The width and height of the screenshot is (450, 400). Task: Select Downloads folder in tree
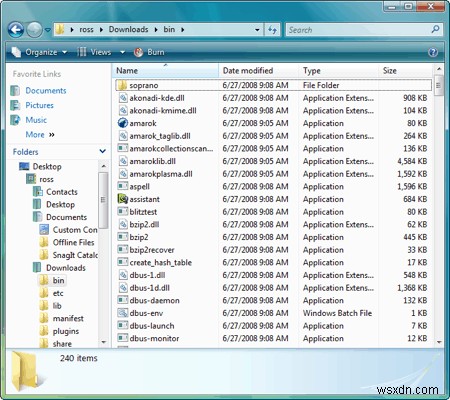66,268
